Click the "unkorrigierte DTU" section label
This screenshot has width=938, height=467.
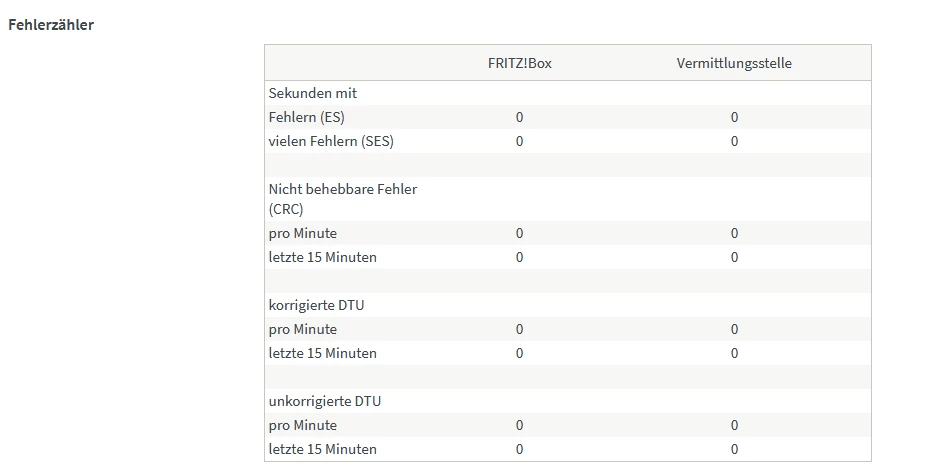point(325,401)
